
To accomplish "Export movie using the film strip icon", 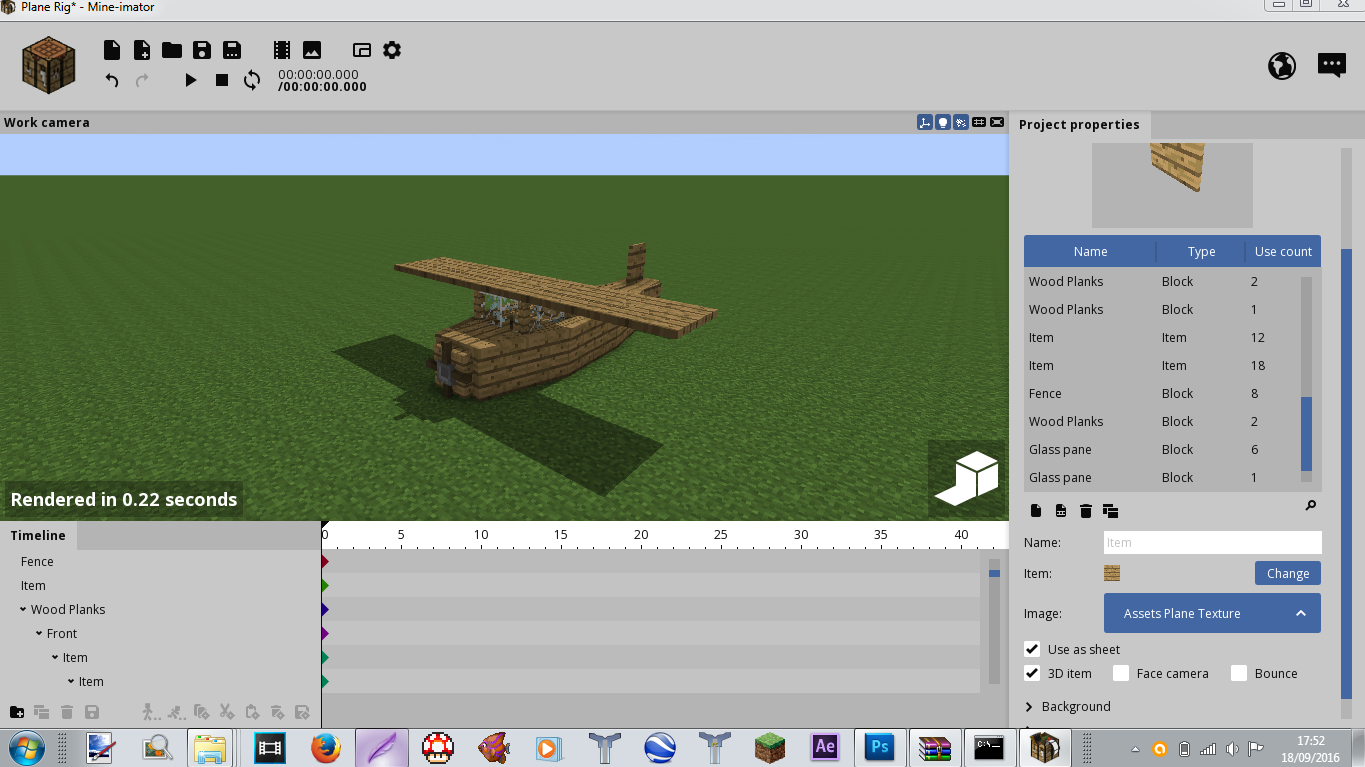I will click(x=282, y=50).
